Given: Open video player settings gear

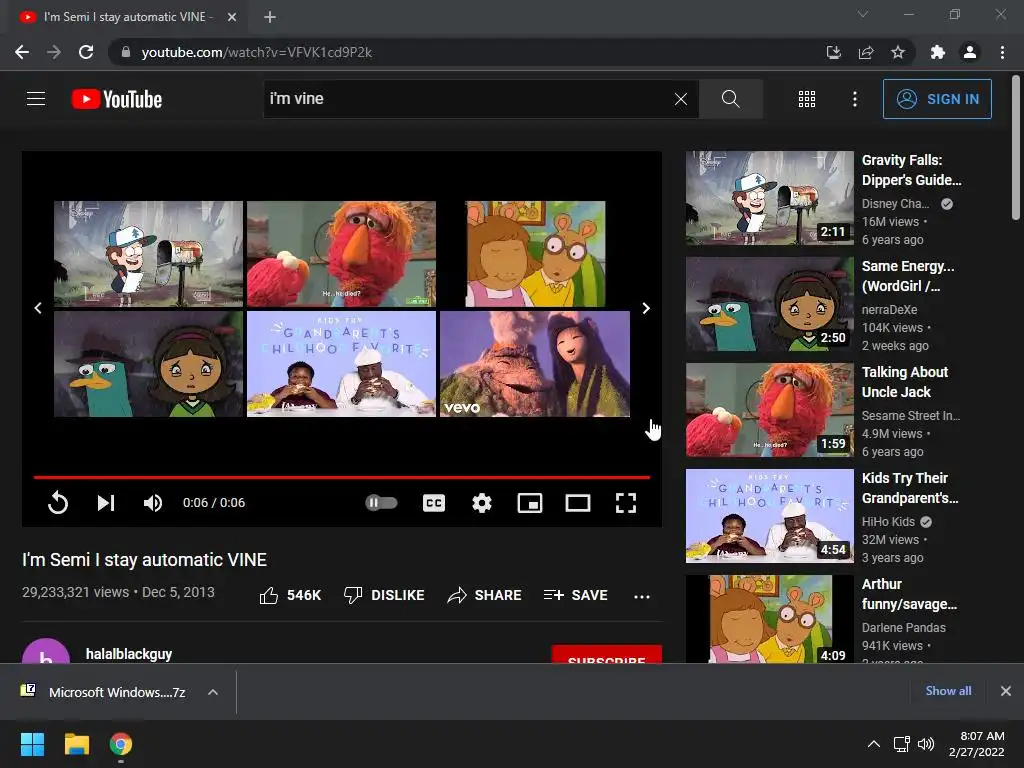Looking at the screenshot, I should (x=482, y=503).
